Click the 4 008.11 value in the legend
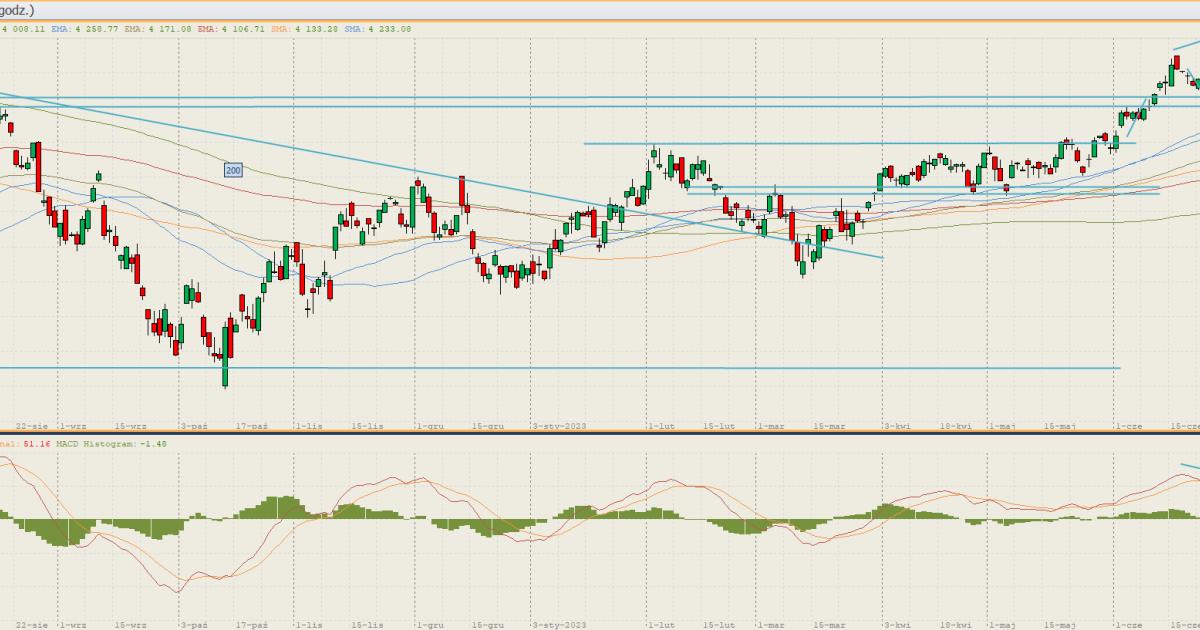 (x=24, y=29)
